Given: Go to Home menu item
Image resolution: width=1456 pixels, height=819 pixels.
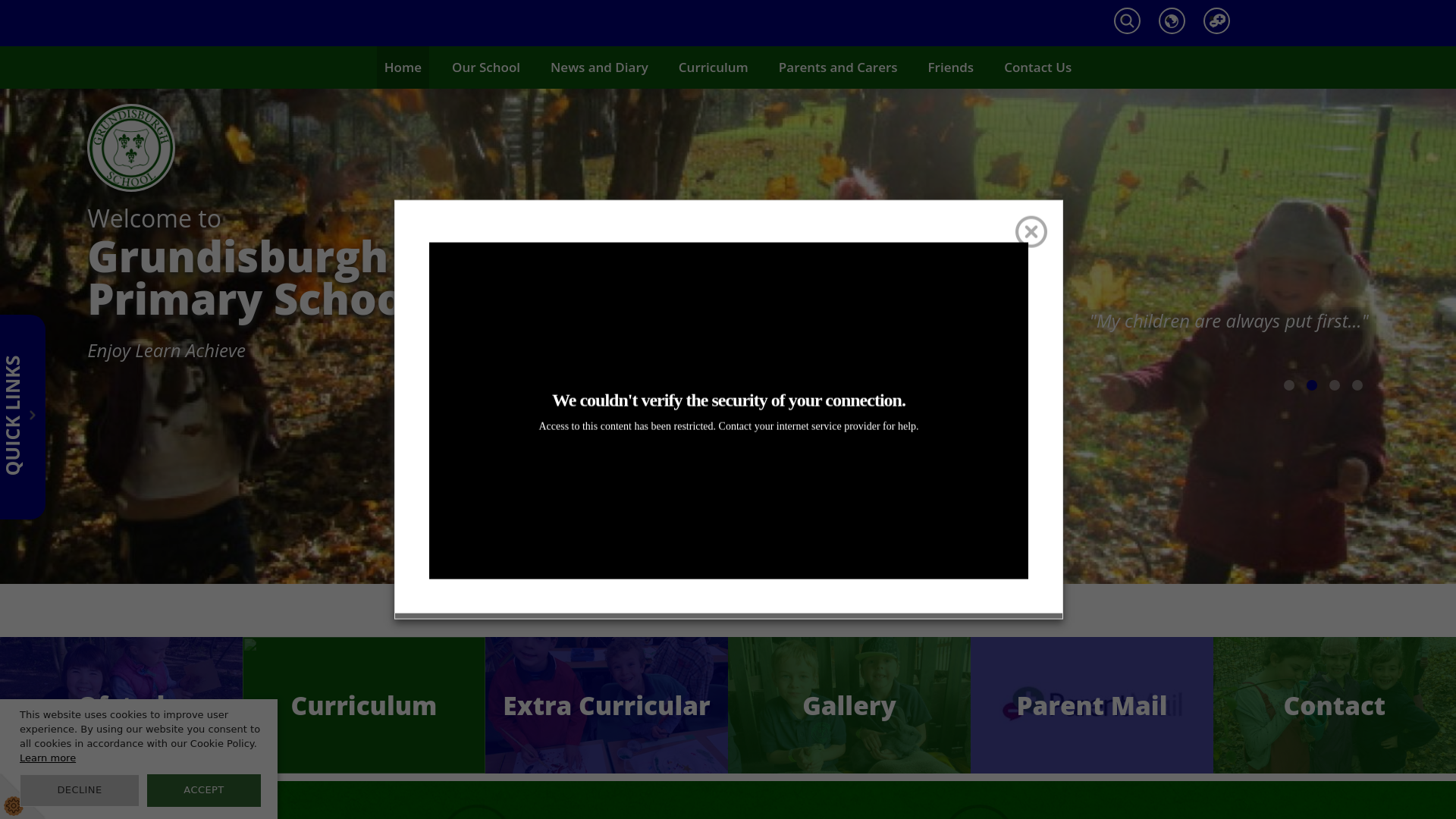Looking at the screenshot, I should [403, 67].
